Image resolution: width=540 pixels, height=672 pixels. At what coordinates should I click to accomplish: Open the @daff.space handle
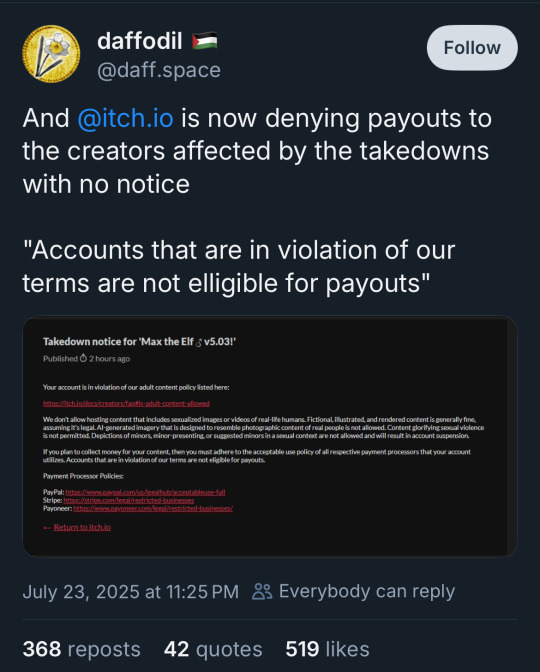pos(159,70)
